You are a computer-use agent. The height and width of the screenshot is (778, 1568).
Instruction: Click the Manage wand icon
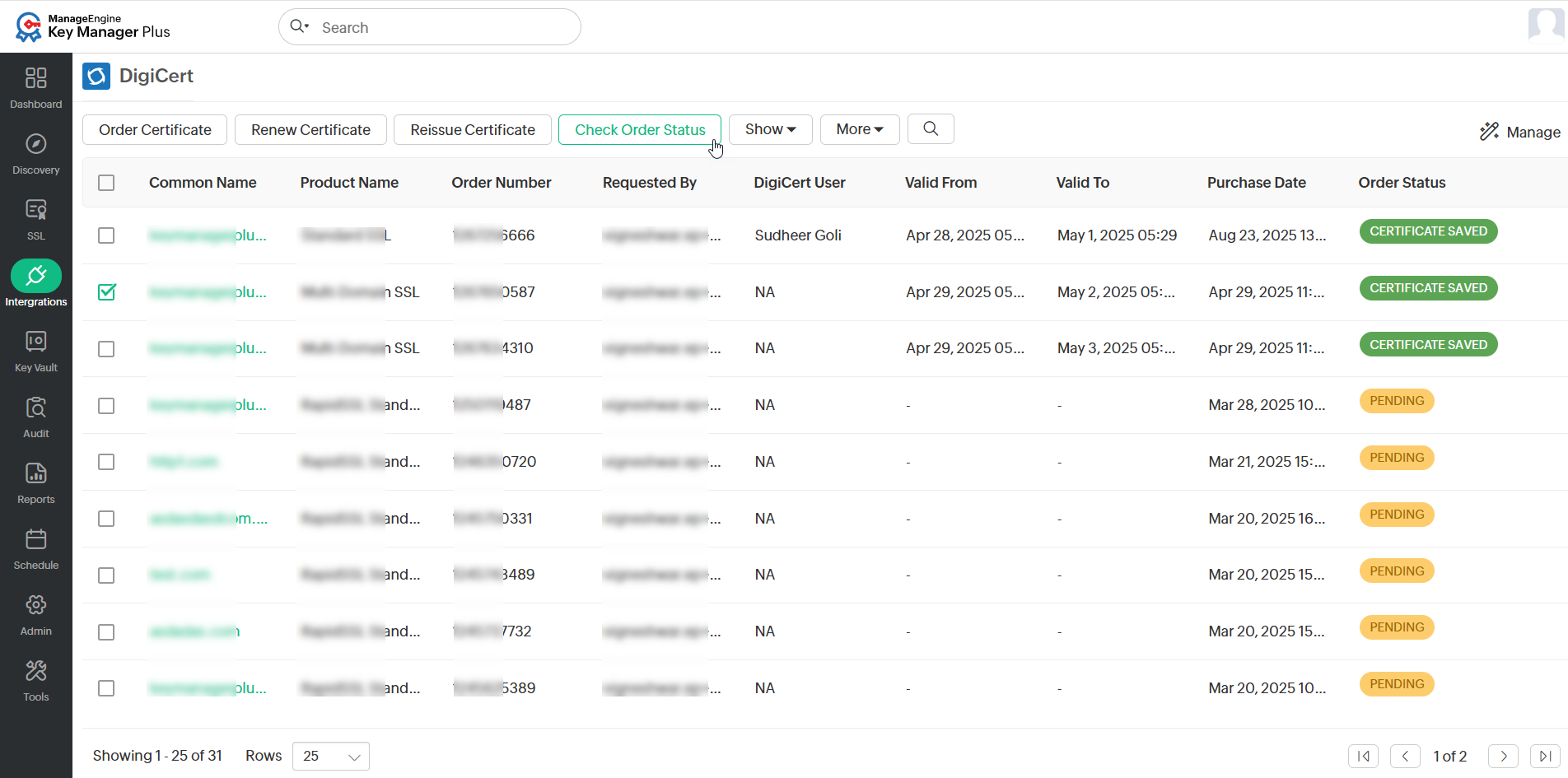pyautogui.click(x=1489, y=132)
